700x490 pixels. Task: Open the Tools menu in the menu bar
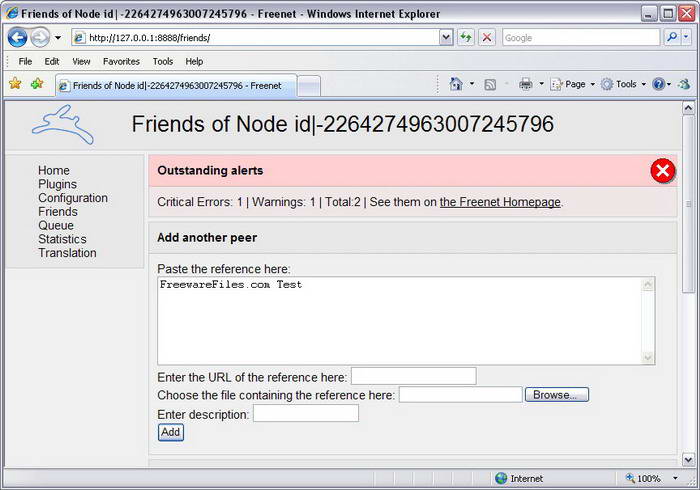[163, 61]
